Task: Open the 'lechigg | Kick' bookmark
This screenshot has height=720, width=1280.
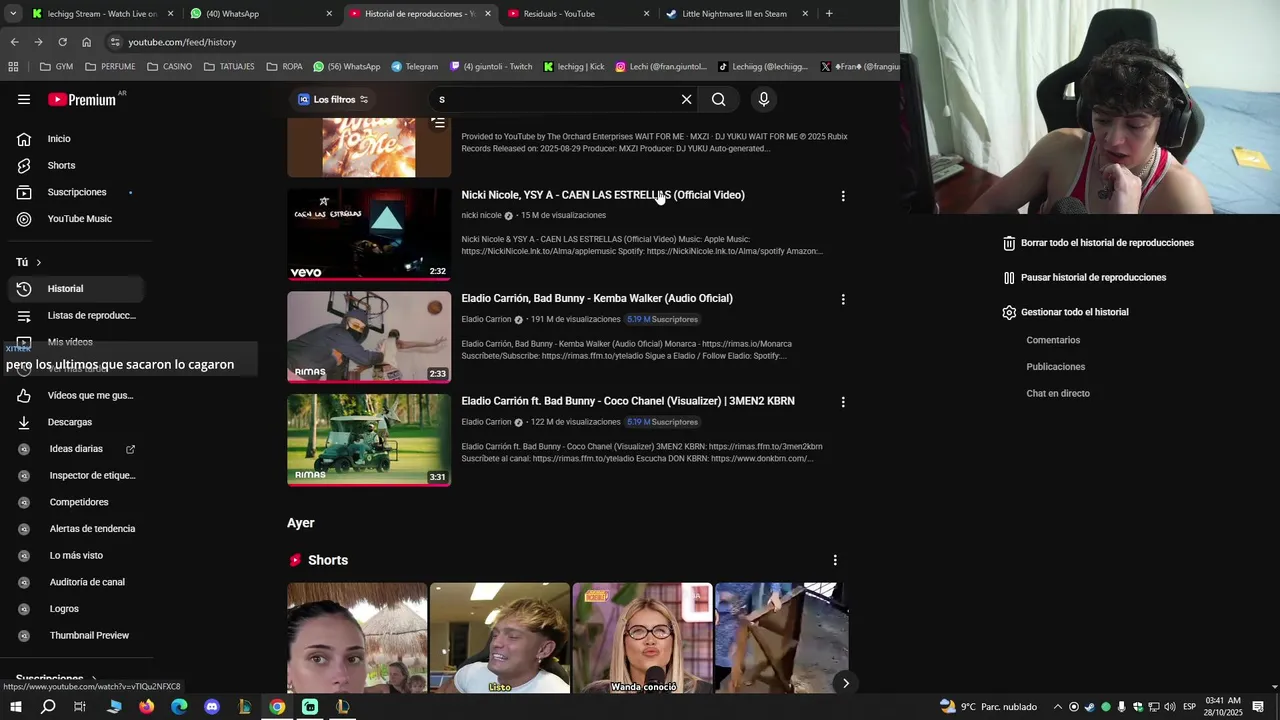Action: 574,67
